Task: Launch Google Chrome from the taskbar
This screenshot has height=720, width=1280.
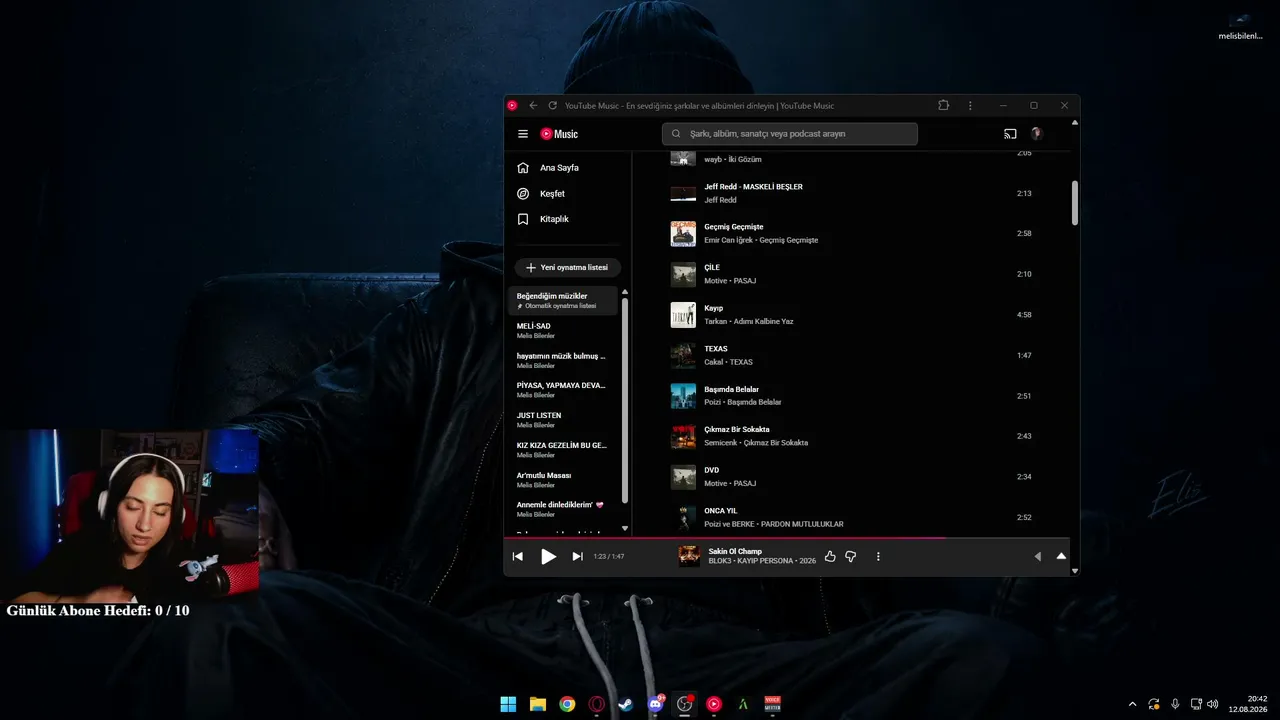Action: 567,704
